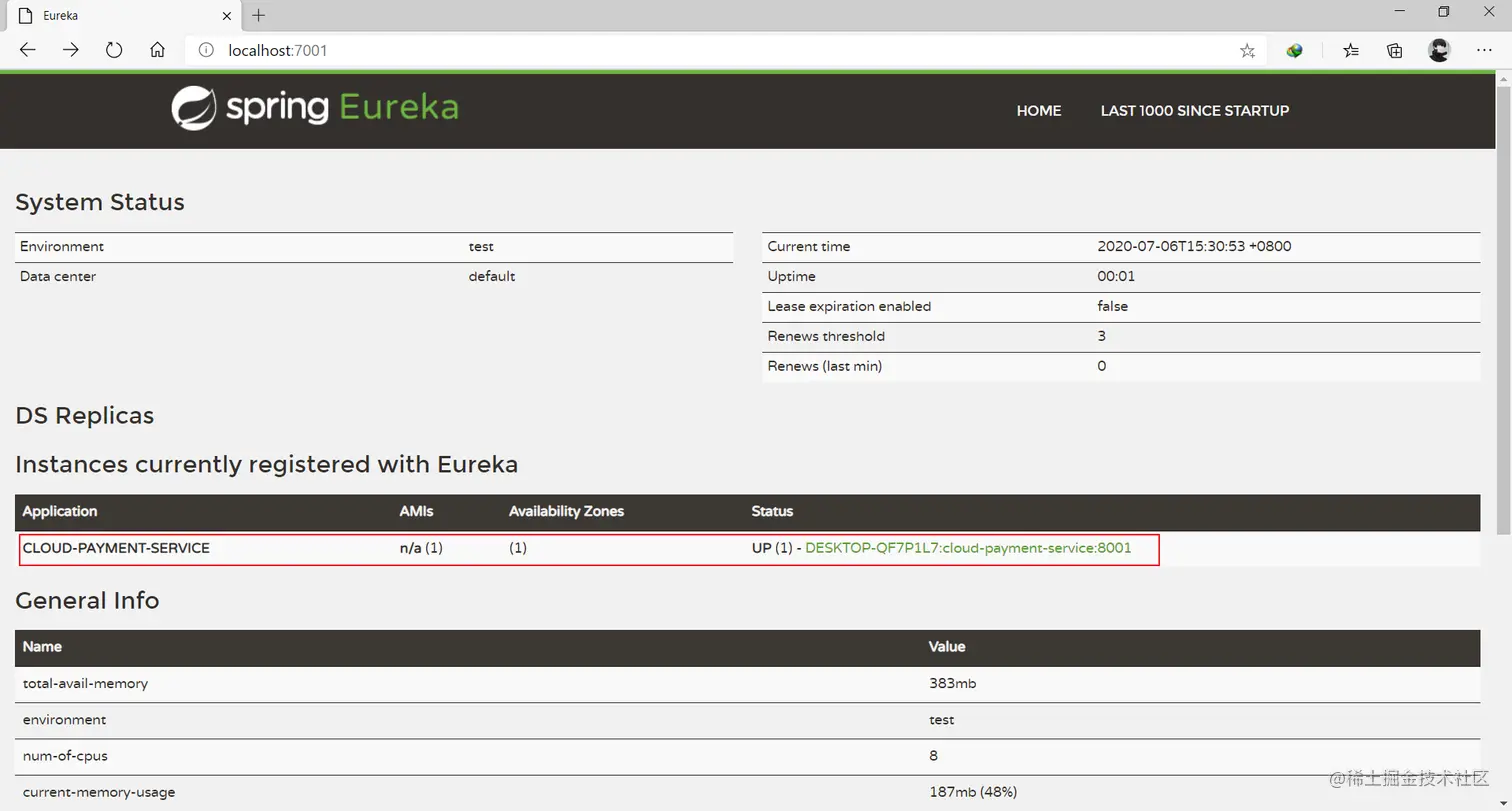View site information icon in address bar
1512x811 pixels.
(x=206, y=50)
